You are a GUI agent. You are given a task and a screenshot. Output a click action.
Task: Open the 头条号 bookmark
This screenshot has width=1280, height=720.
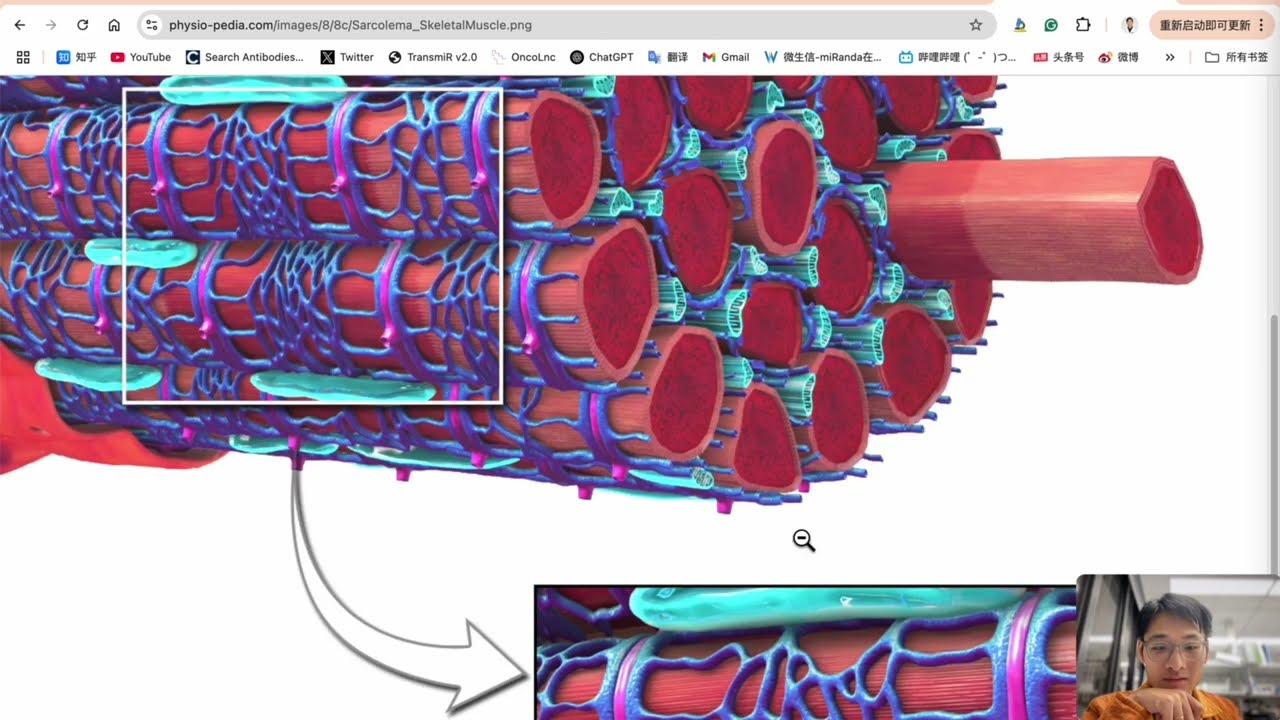1059,57
